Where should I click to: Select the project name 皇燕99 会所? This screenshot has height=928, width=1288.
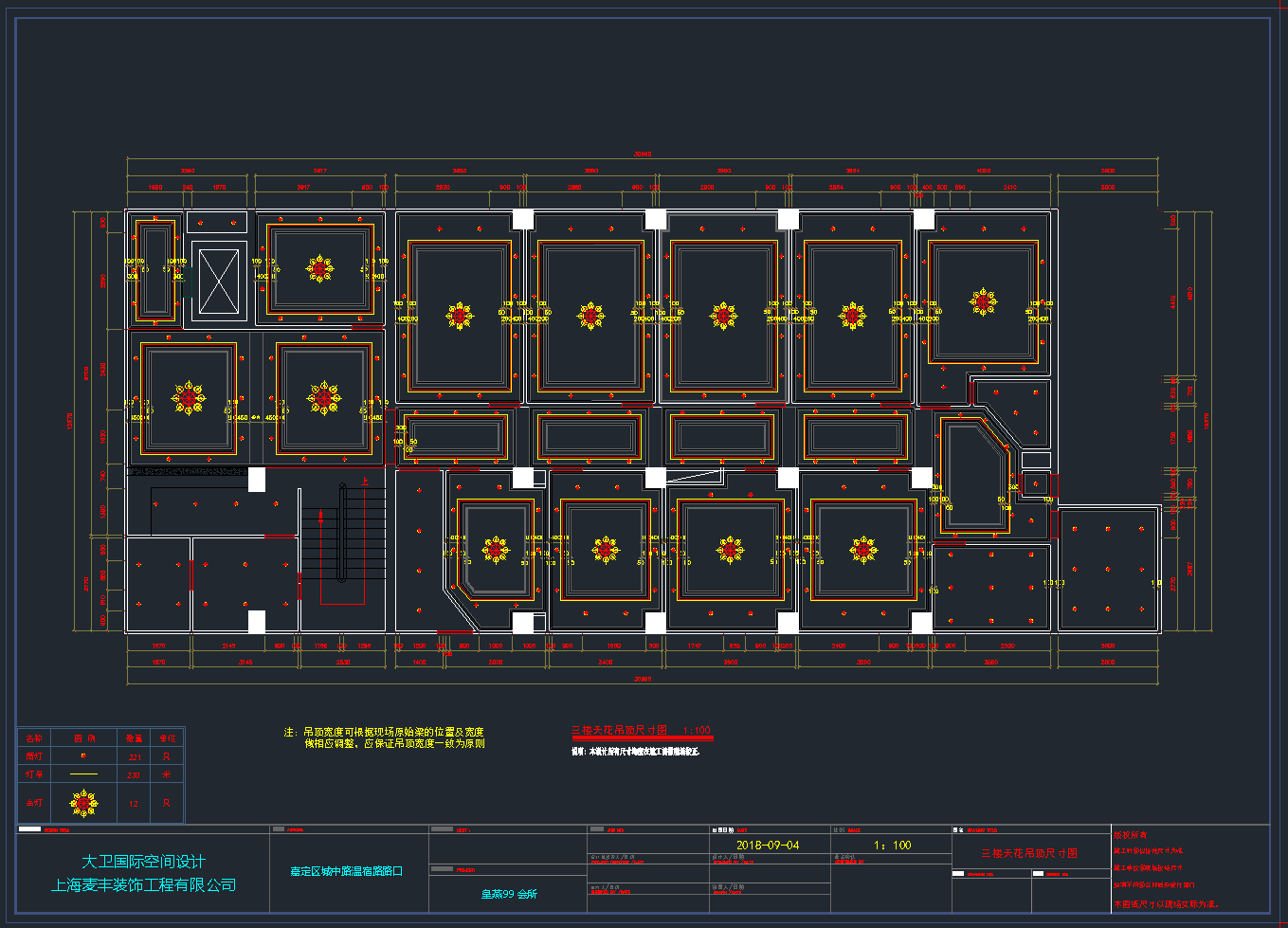pos(509,894)
